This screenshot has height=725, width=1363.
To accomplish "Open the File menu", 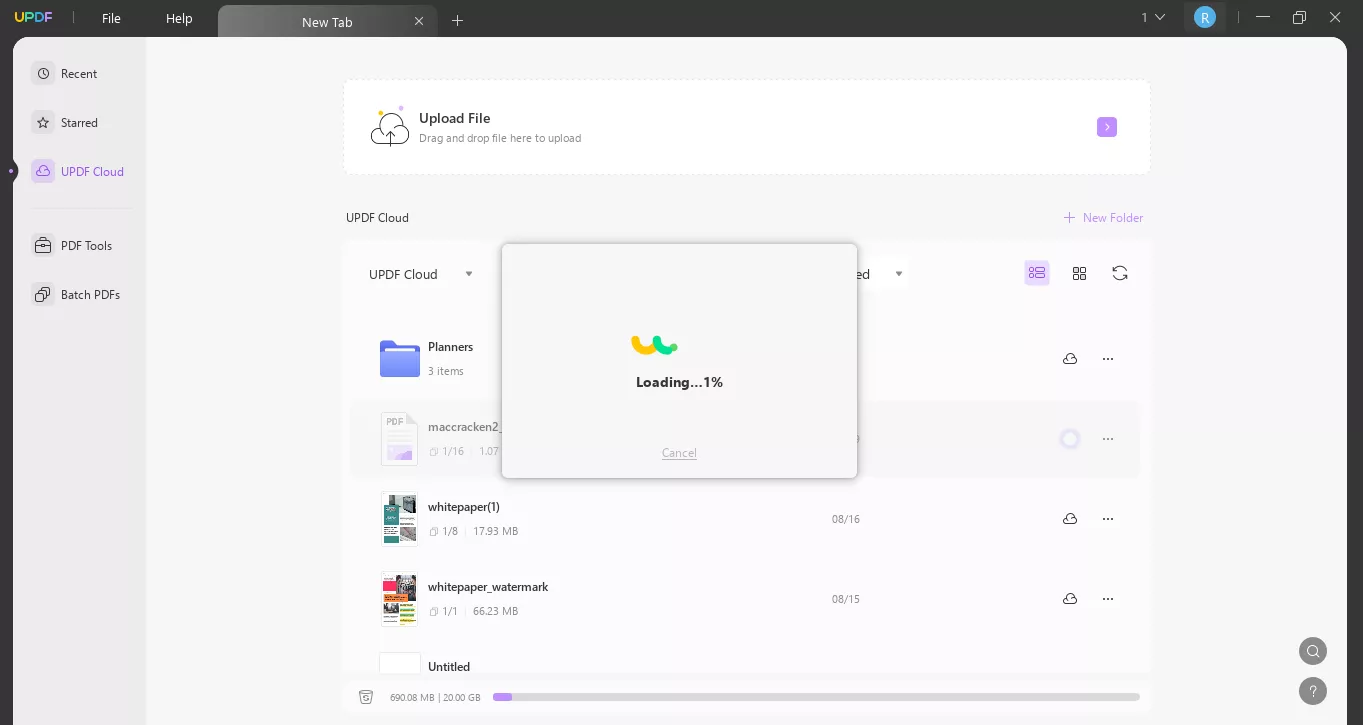I will (111, 18).
